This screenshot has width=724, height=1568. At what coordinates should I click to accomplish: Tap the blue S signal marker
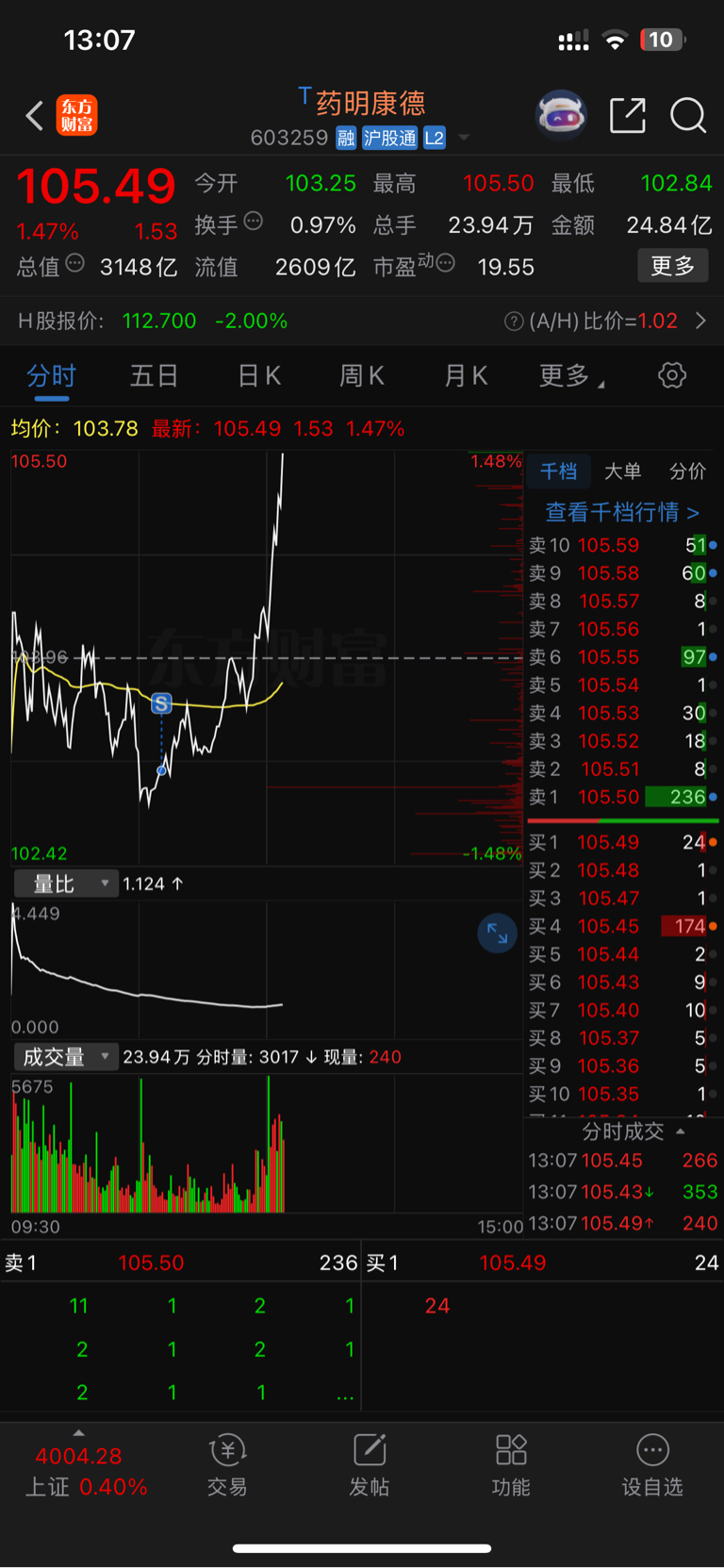(x=161, y=702)
